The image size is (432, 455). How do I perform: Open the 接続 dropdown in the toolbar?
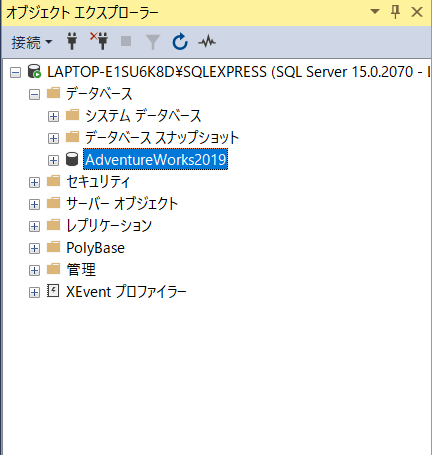click(32, 42)
